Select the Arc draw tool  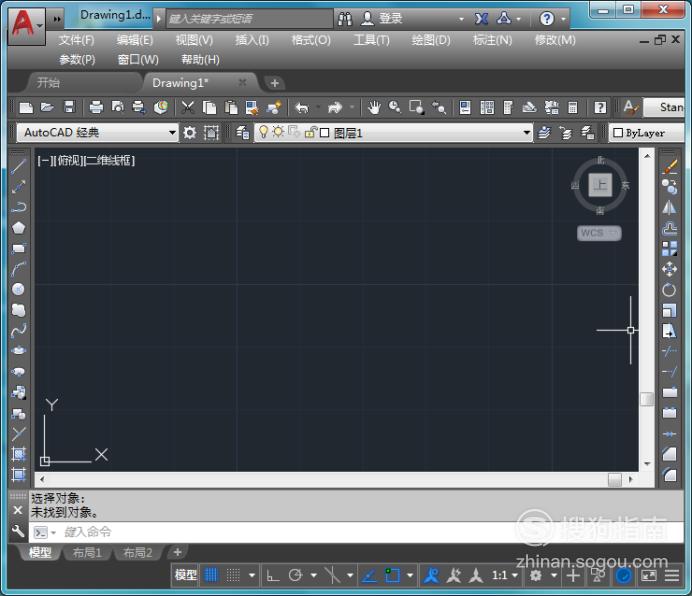[18, 269]
